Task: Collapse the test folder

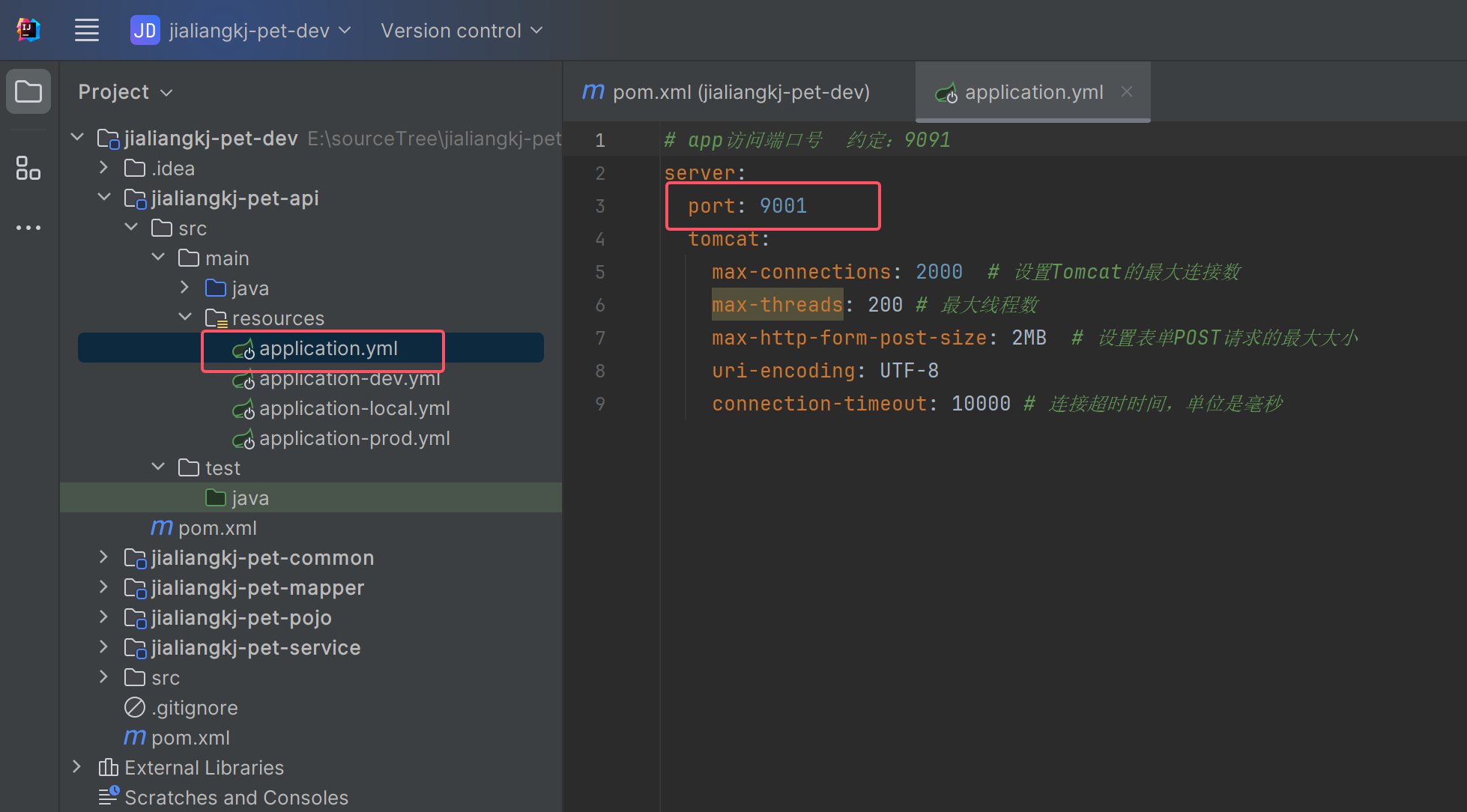Action: (x=158, y=467)
